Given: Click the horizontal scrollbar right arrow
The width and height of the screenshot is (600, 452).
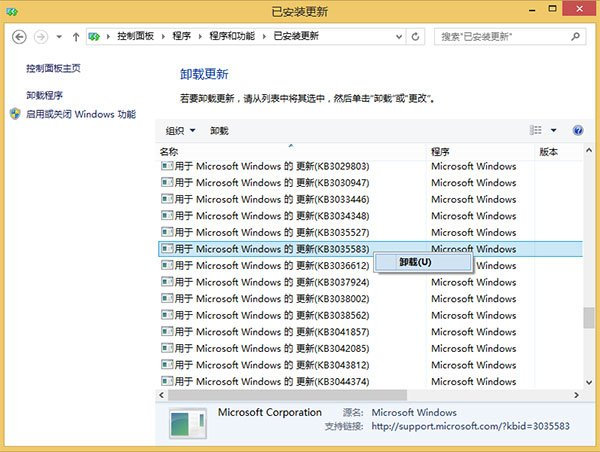Looking at the screenshot, I should click(x=576, y=395).
